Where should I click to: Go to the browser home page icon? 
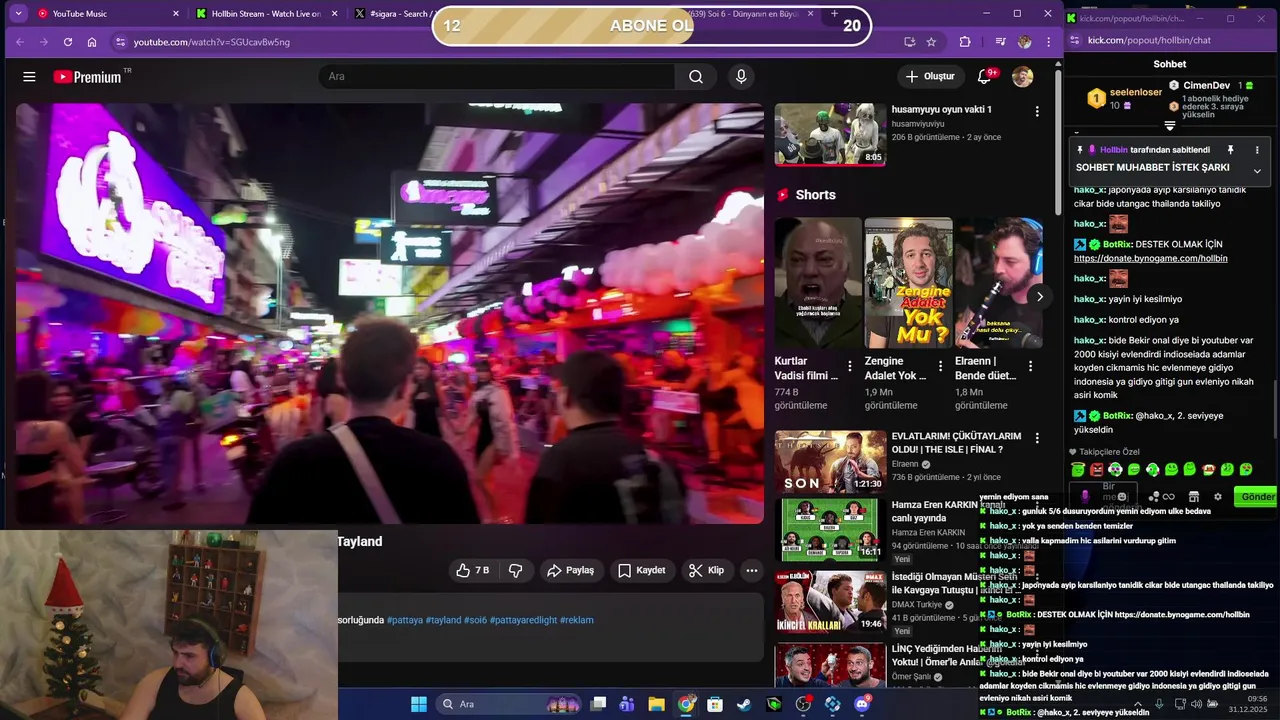(92, 42)
